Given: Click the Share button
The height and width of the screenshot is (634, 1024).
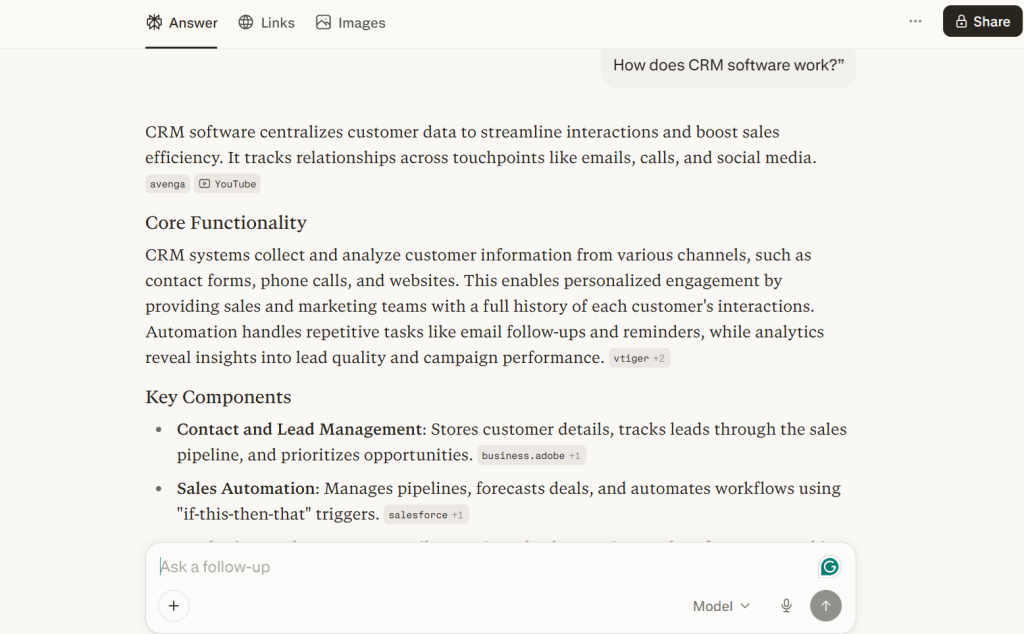Looking at the screenshot, I should [981, 20].
